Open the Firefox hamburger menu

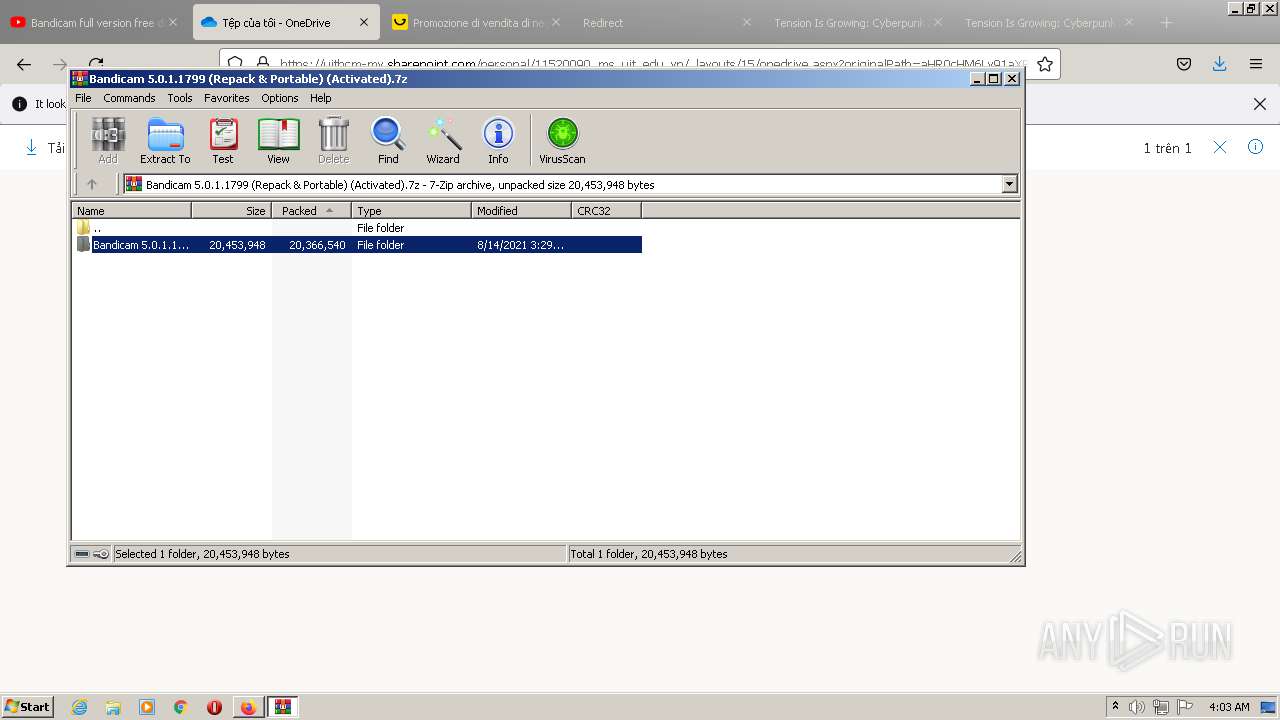(x=1256, y=64)
